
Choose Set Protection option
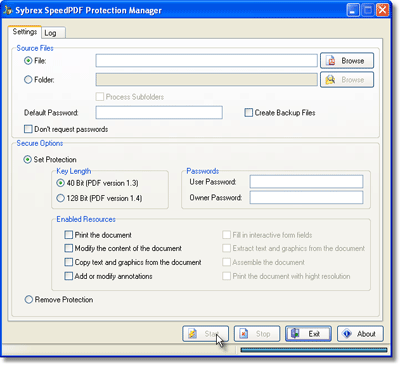27,159
